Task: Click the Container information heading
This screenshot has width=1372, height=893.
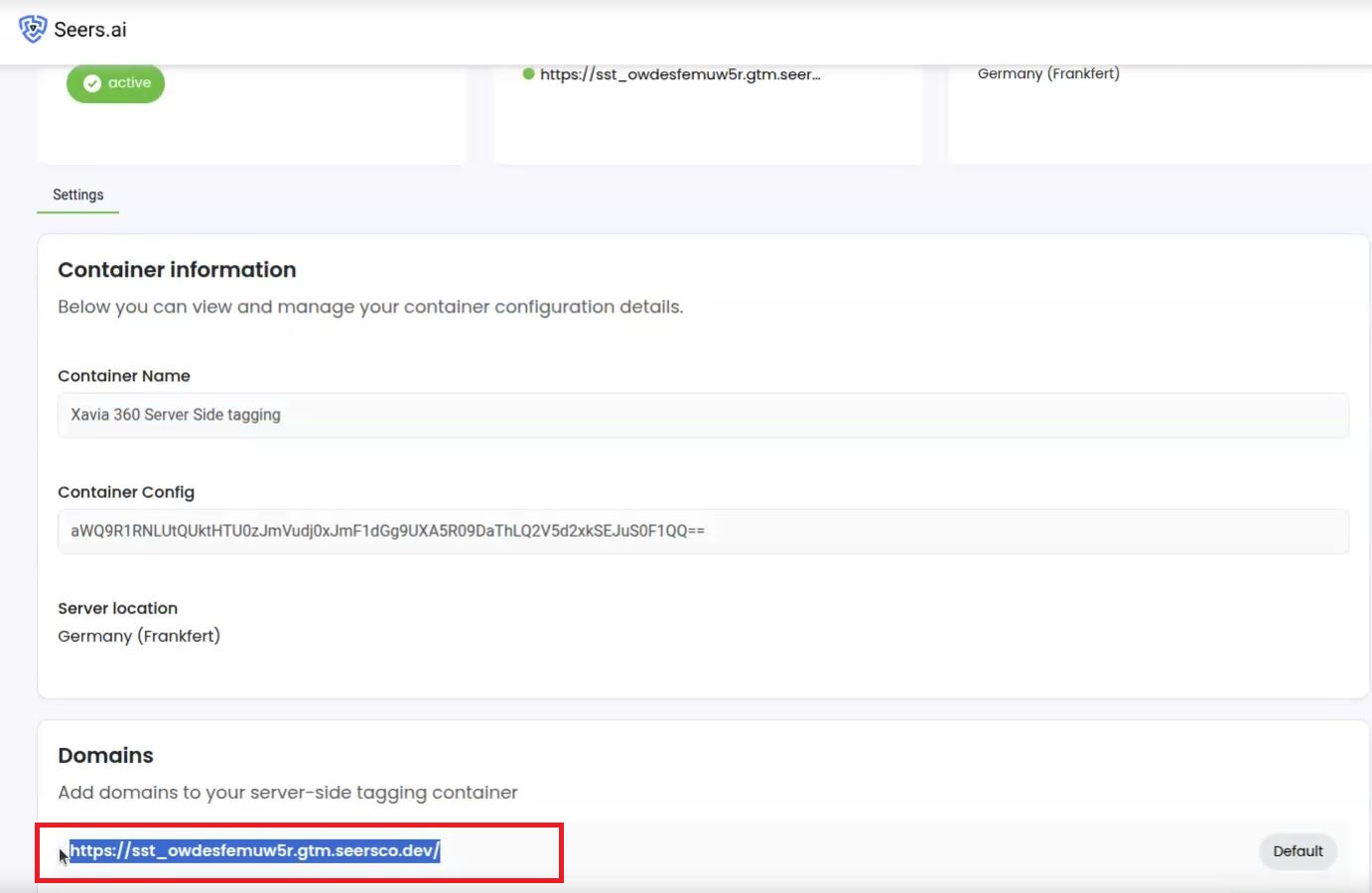Action: [177, 270]
